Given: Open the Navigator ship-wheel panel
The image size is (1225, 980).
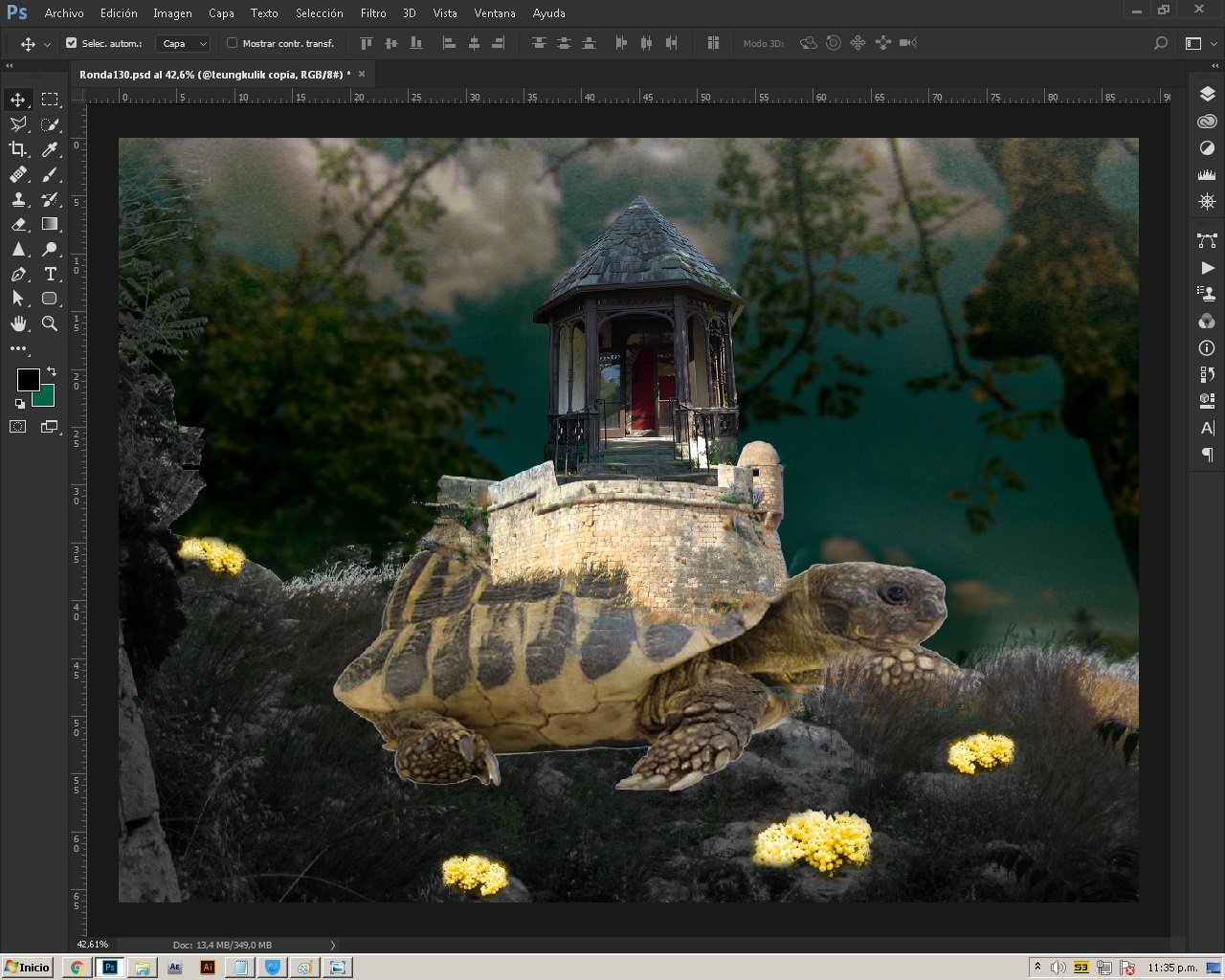Looking at the screenshot, I should click(1207, 202).
